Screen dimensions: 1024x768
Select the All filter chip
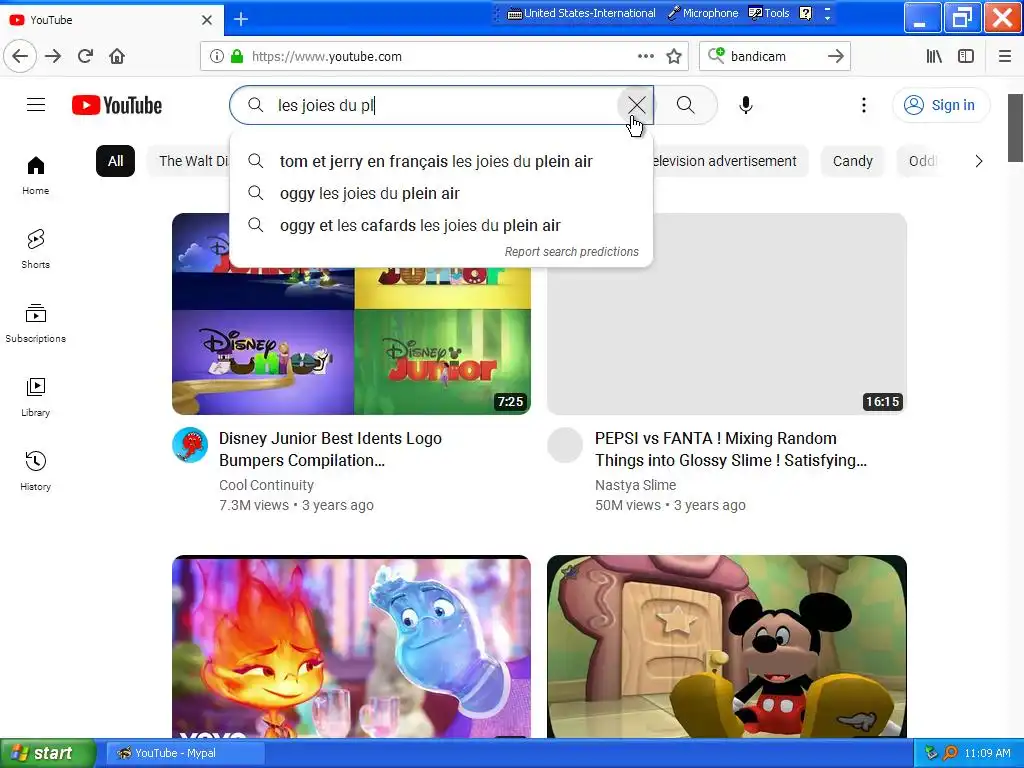coord(116,161)
